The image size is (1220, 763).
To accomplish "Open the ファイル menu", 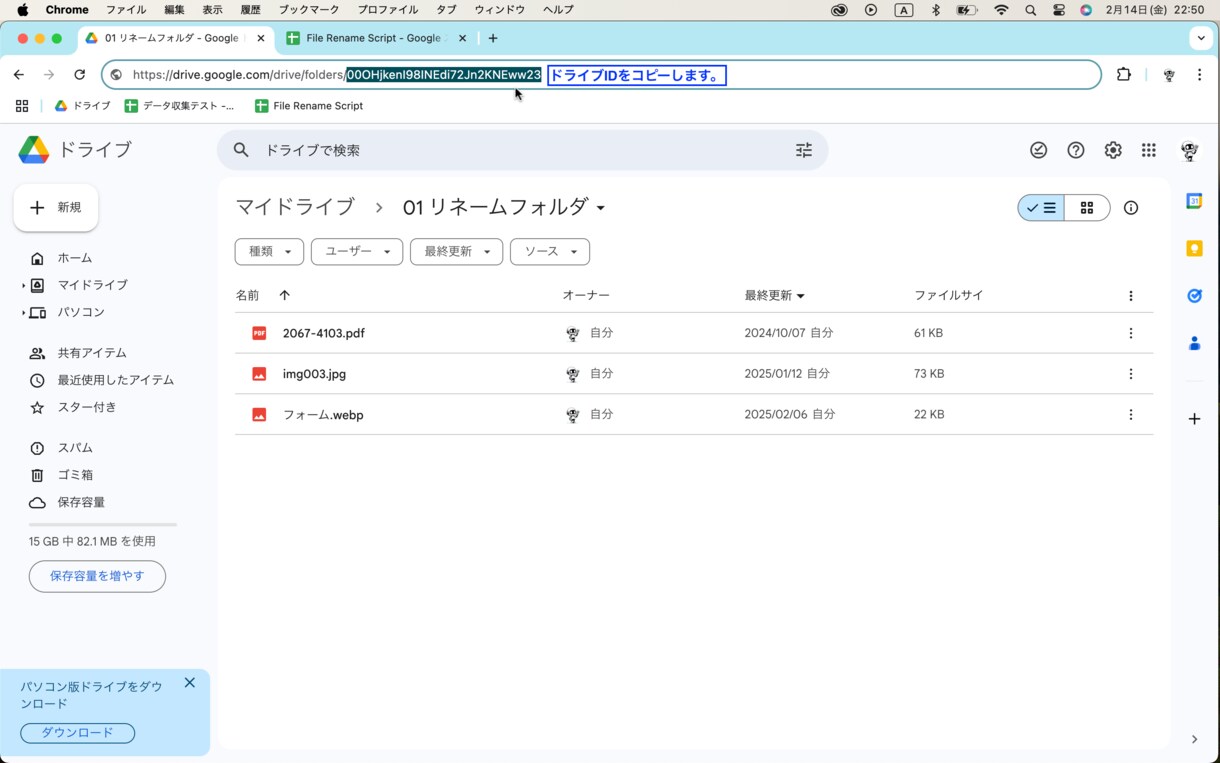I will (126, 10).
